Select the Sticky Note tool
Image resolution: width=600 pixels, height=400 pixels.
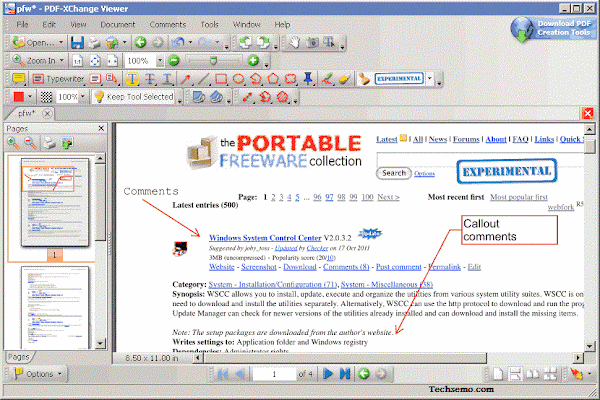[x=18, y=79]
